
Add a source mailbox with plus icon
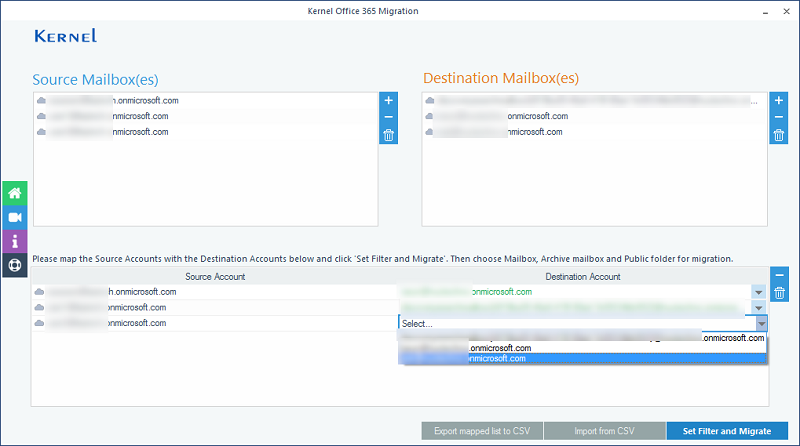[x=389, y=101]
